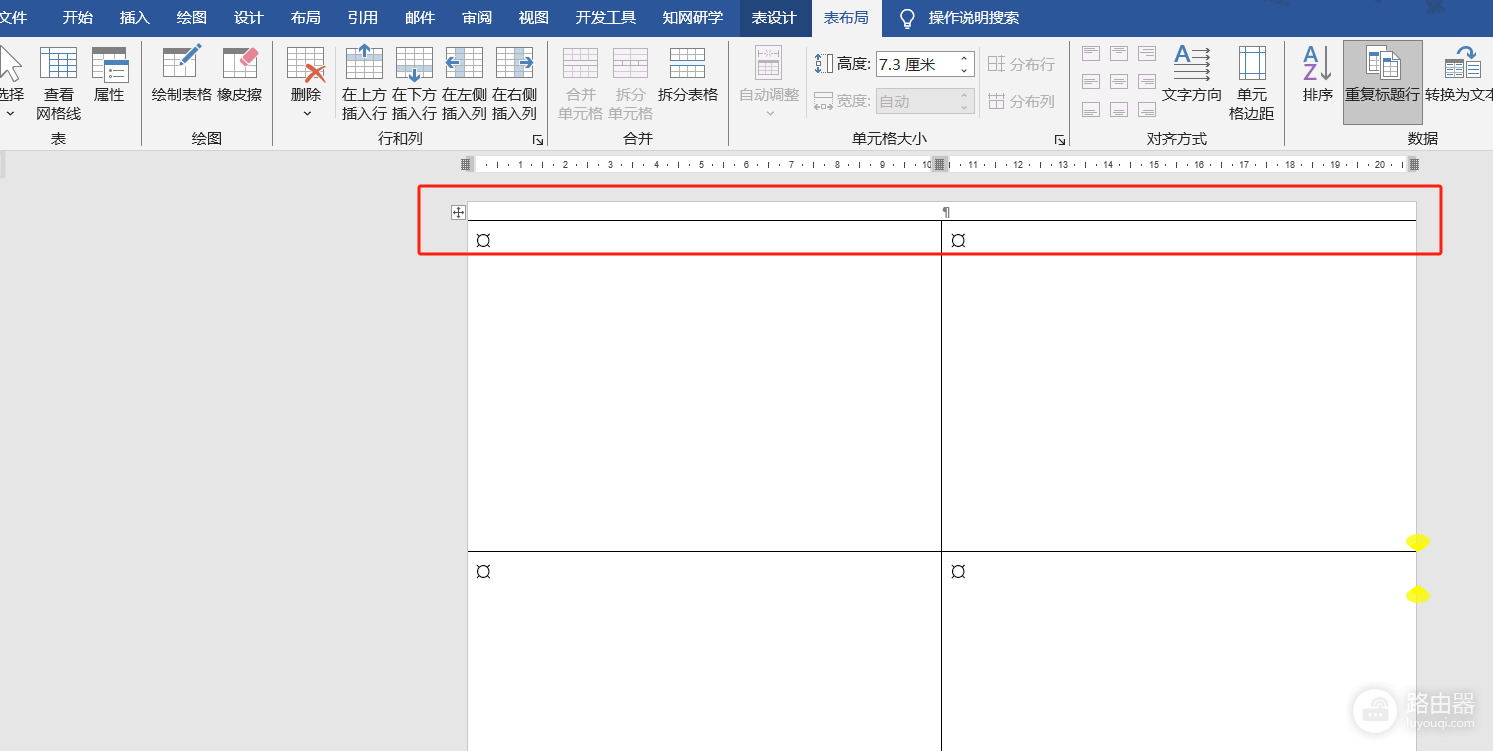This screenshot has height=751, width=1493.
Task: Click Distribute Rows (分布行)
Action: tap(1021, 64)
